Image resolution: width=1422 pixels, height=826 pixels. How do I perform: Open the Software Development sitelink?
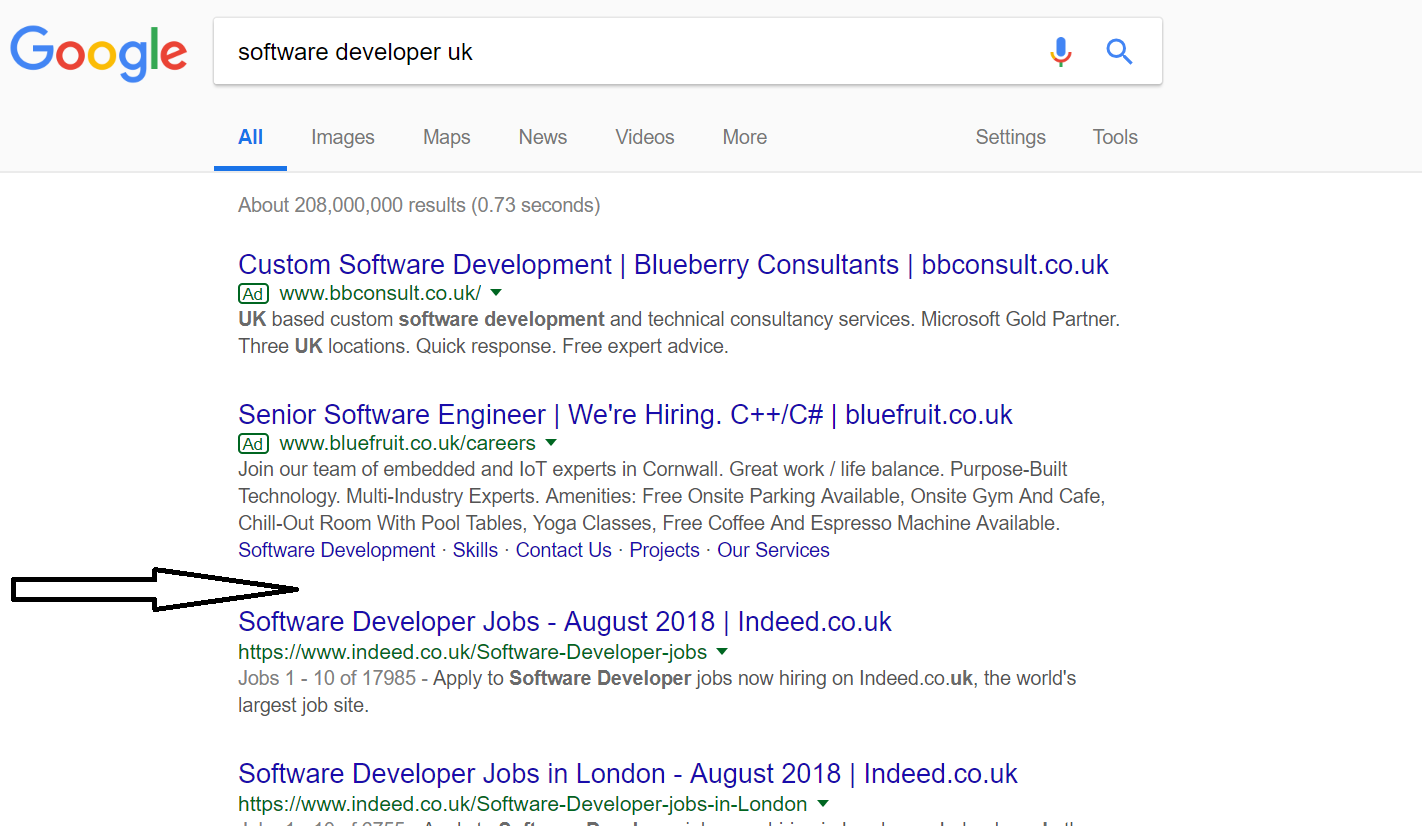(337, 550)
